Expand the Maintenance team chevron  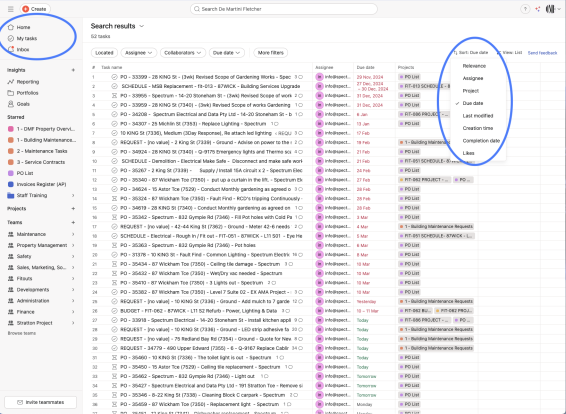pos(73,234)
